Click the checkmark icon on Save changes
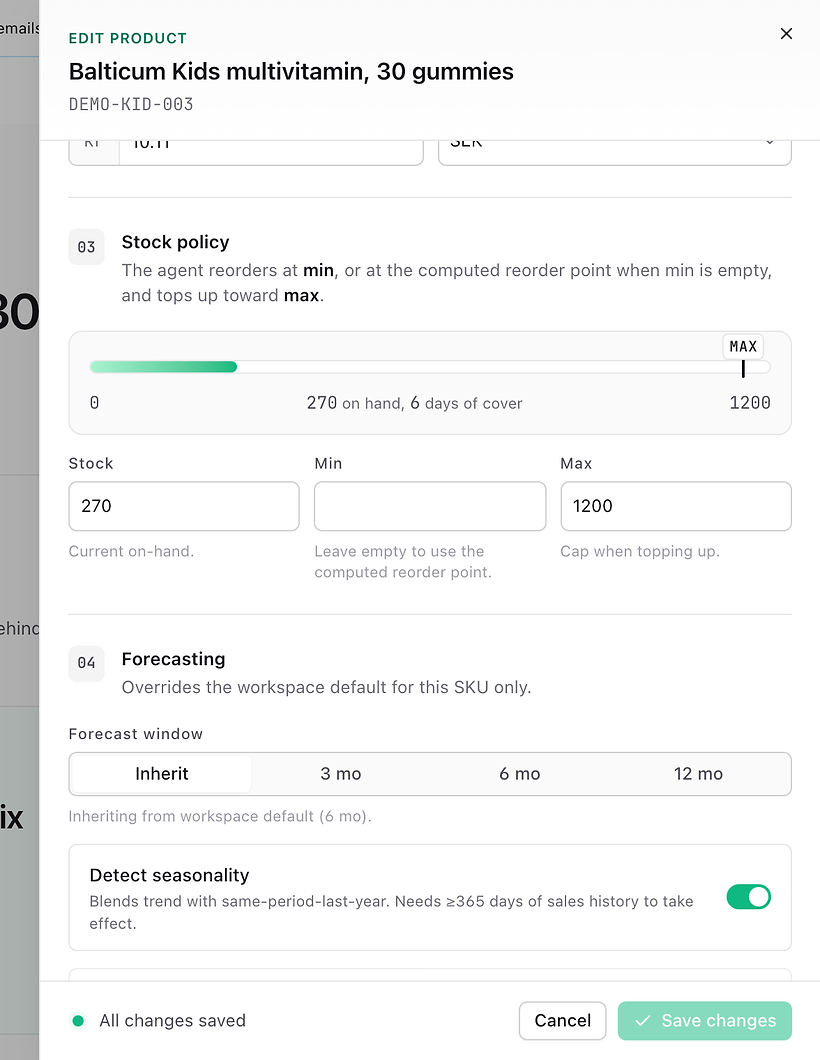Viewport: 820px width, 1060px height. [643, 1020]
